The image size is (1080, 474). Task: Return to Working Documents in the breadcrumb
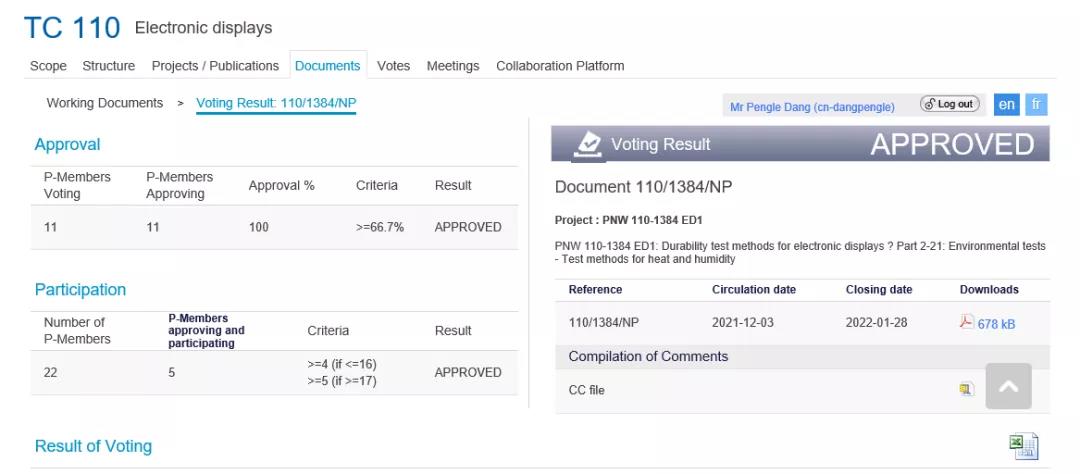click(105, 103)
